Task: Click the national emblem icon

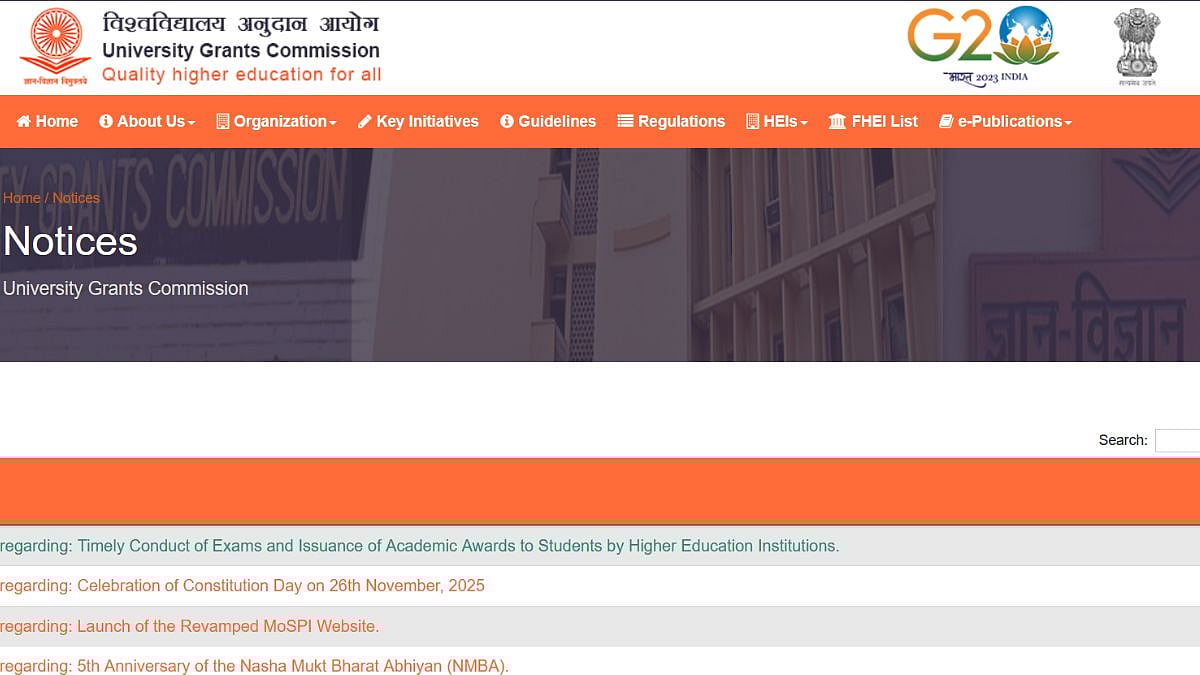Action: coord(1137,45)
